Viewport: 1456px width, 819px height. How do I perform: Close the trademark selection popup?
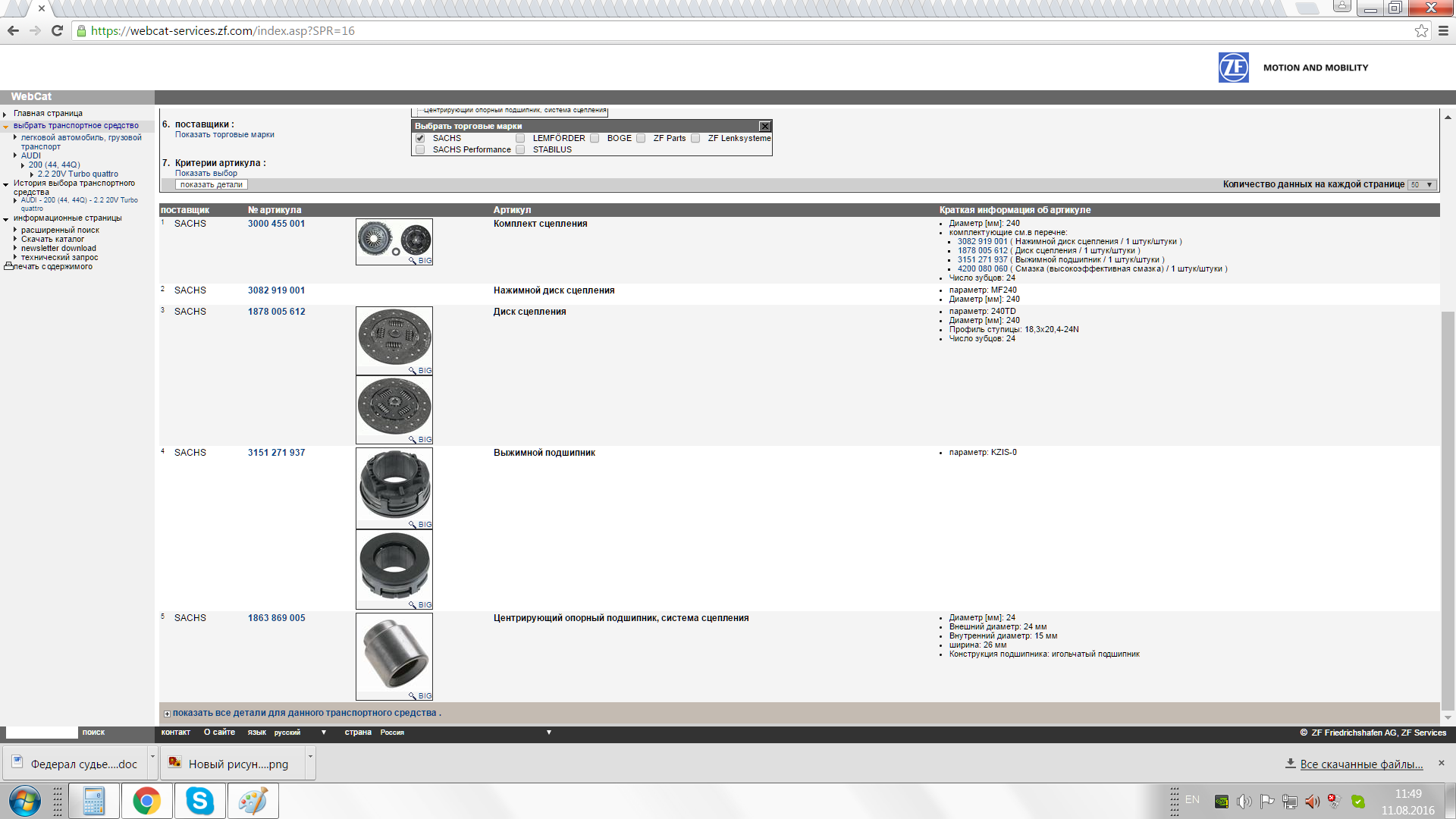point(764,126)
